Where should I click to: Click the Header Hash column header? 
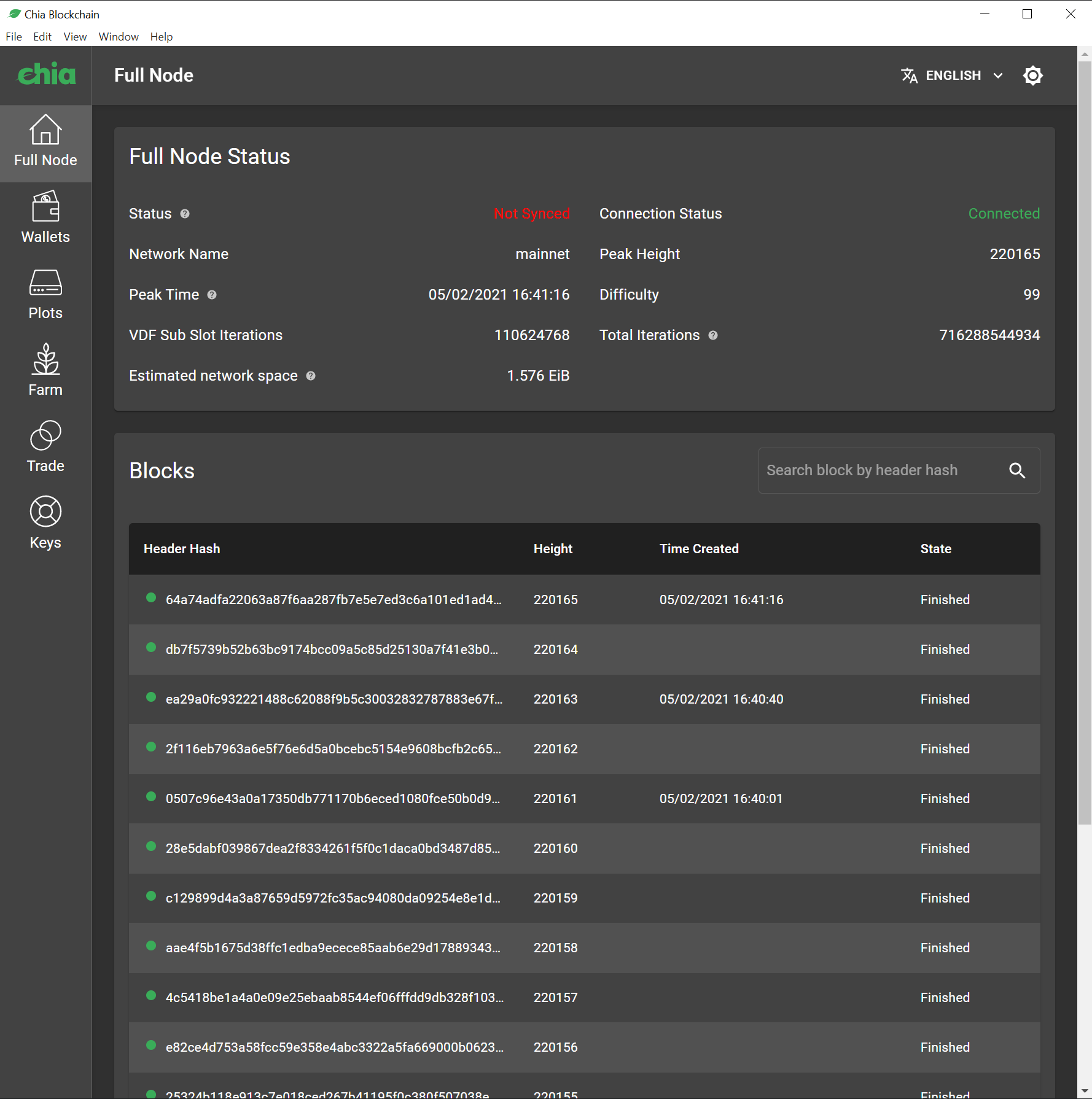[182, 549]
